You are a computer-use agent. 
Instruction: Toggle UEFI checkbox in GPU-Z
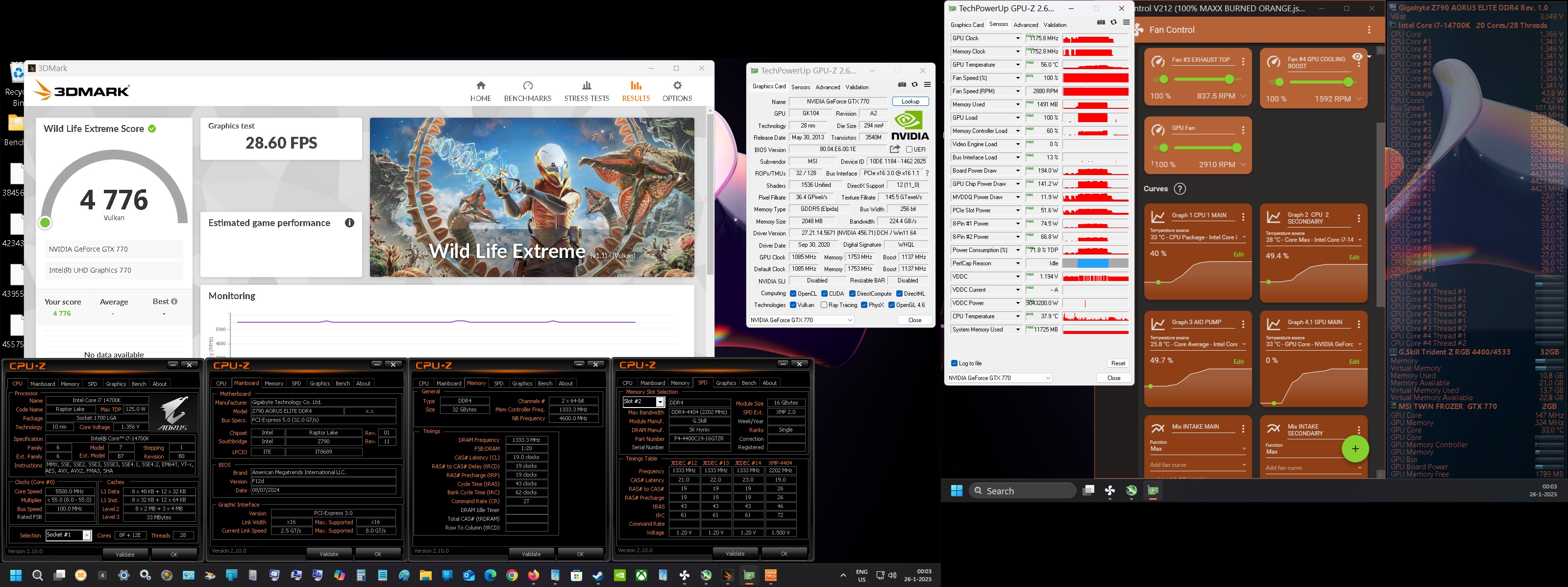pos(909,149)
